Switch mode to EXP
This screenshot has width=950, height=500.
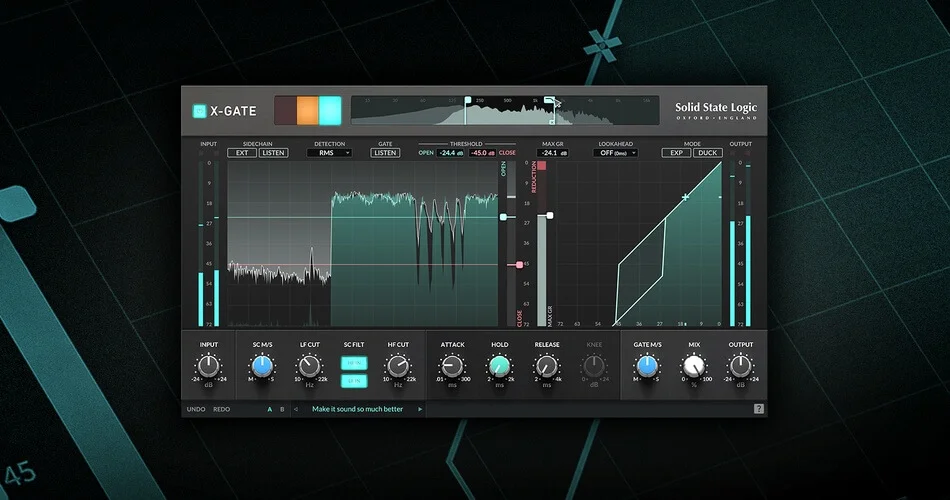pyautogui.click(x=676, y=153)
